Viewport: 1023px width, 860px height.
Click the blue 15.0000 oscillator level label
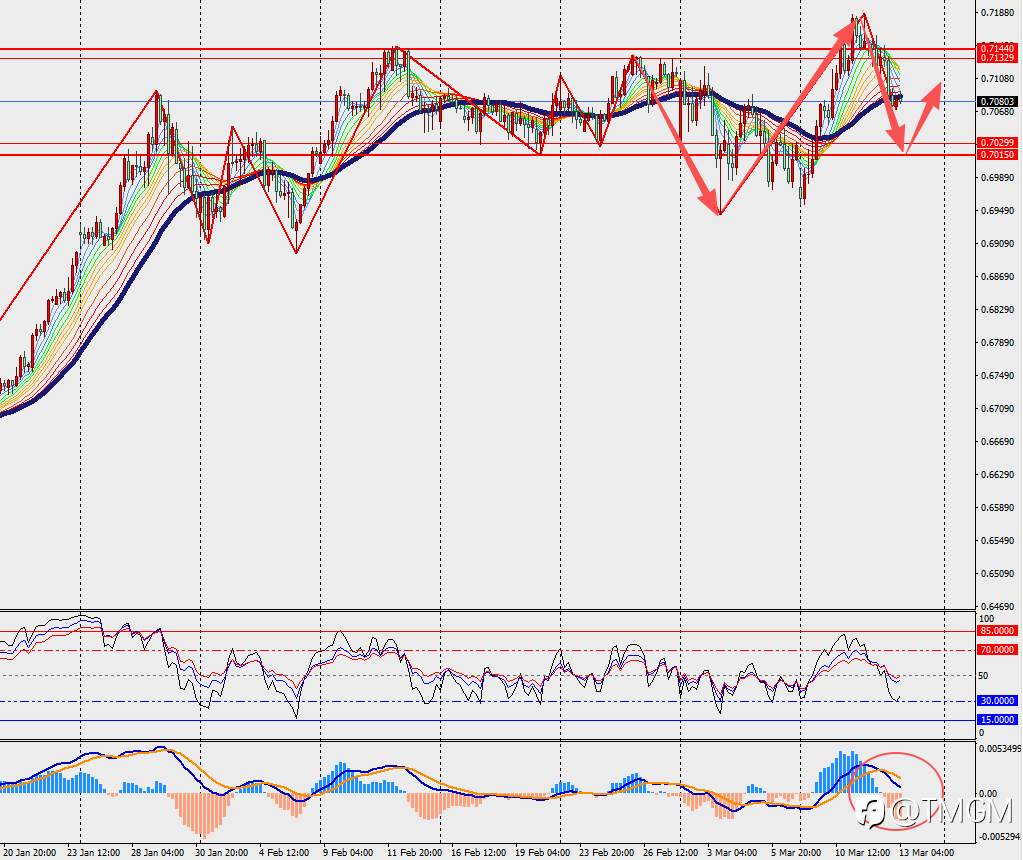(998, 720)
